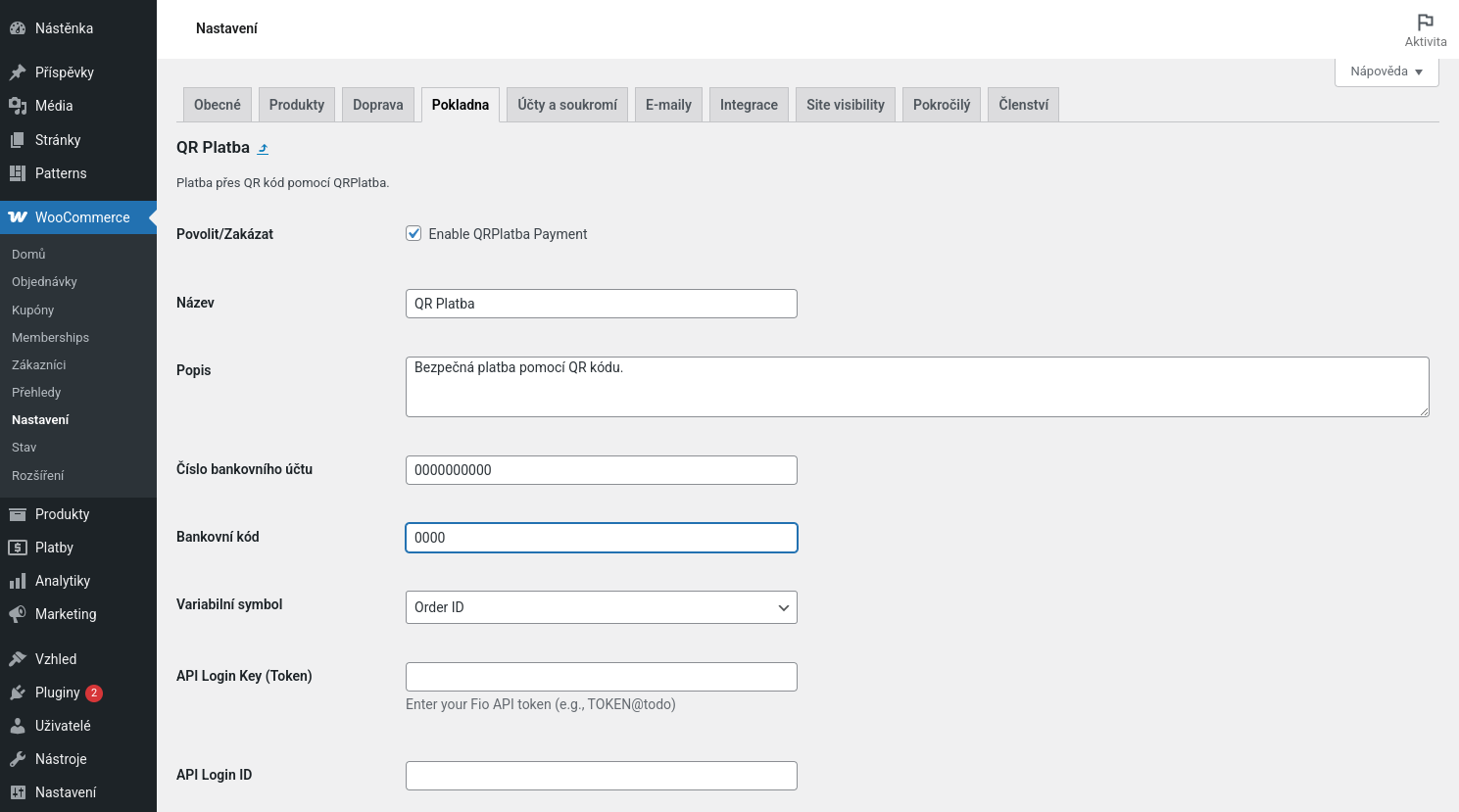Switch to the Obecné tab
Image resolution: width=1459 pixels, height=812 pixels.
pyautogui.click(x=218, y=105)
